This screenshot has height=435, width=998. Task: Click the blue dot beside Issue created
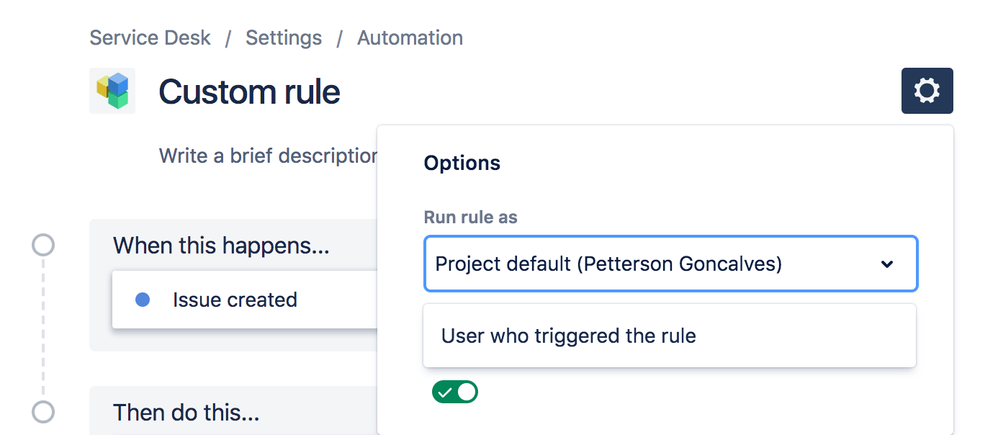tap(142, 299)
